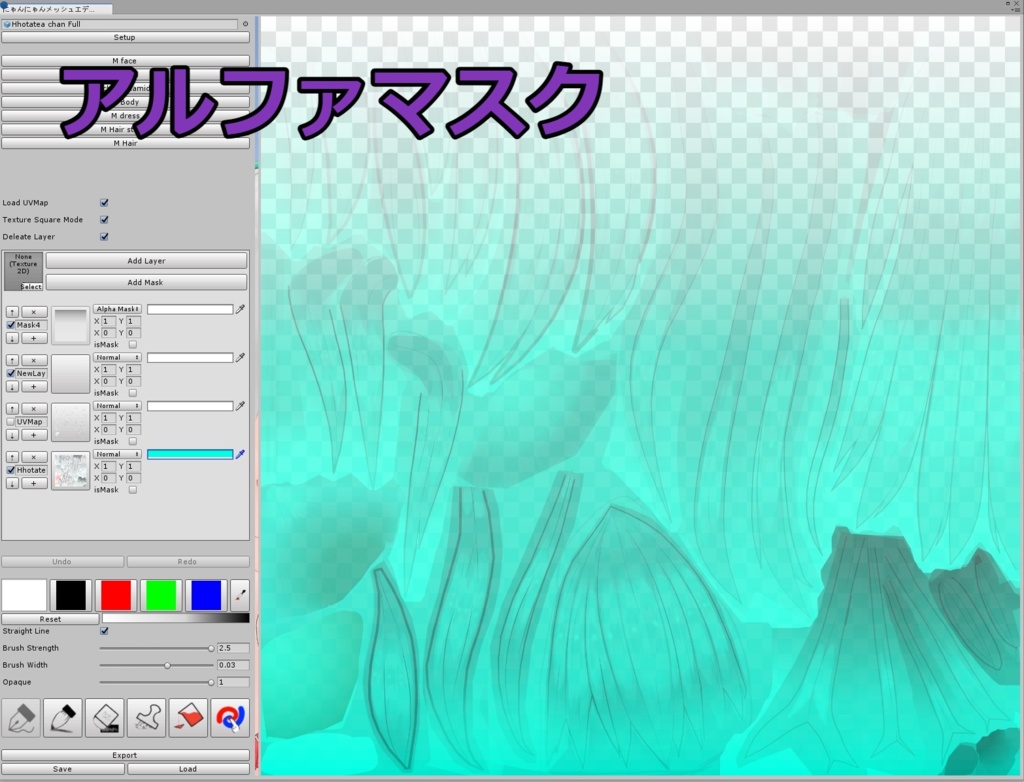The image size is (1024, 782).
Task: Show the UVMap layer by checking its box
Action: 11,421
